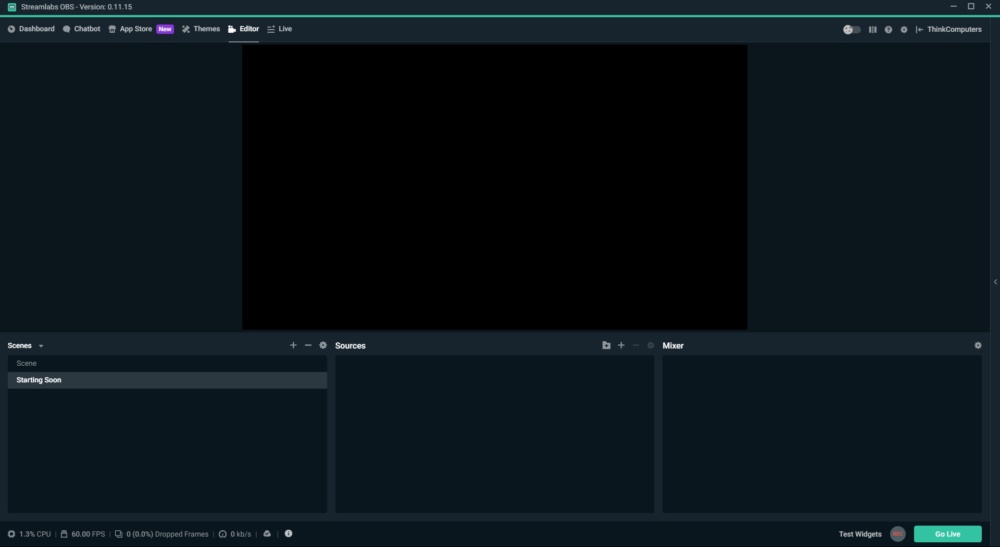Screen dimensions: 1000x547
Task: Click the '1.3% CPU' status text
Action: click(x=35, y=534)
